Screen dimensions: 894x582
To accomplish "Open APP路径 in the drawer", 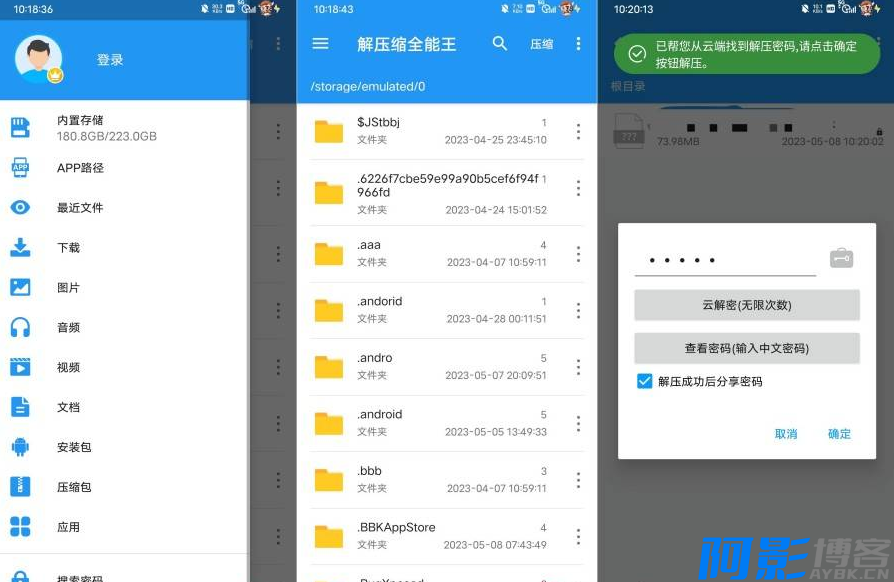I will [x=124, y=168].
